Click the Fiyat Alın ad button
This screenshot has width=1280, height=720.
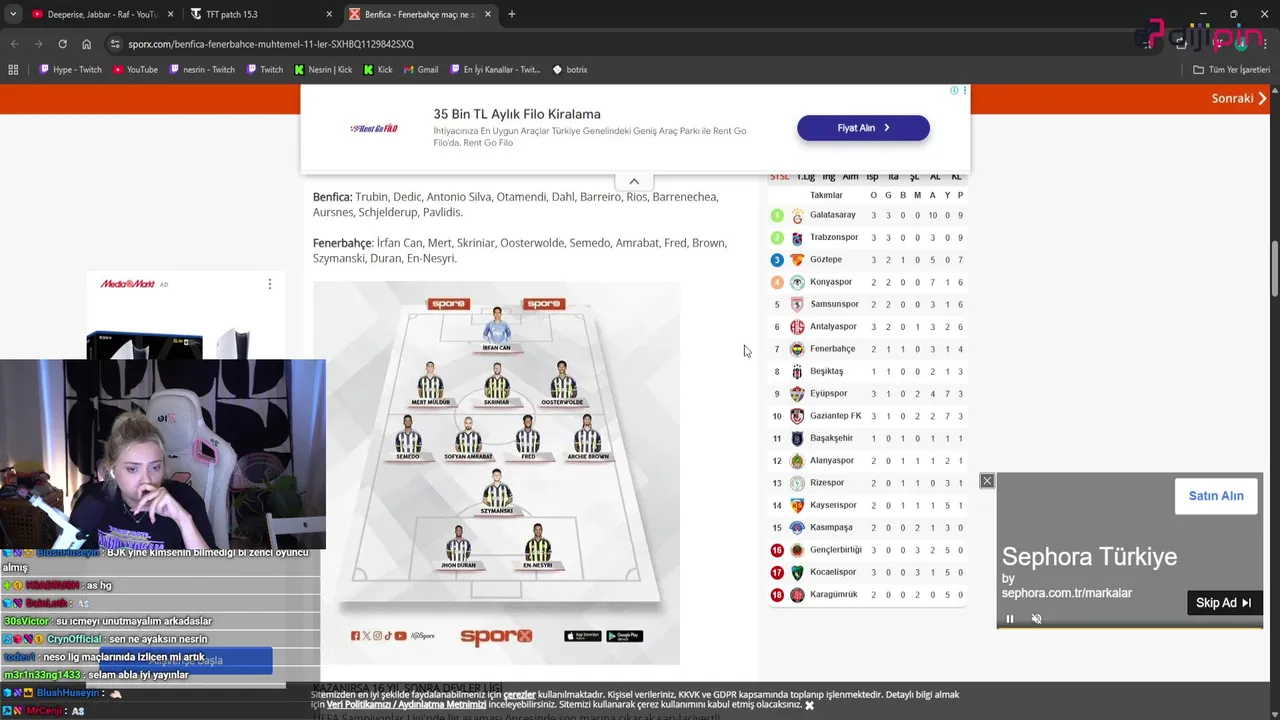tap(863, 128)
